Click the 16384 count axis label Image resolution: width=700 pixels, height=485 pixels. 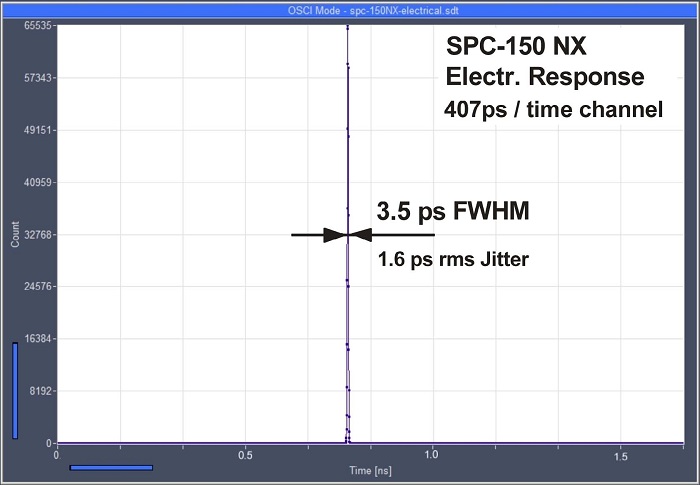[38, 339]
